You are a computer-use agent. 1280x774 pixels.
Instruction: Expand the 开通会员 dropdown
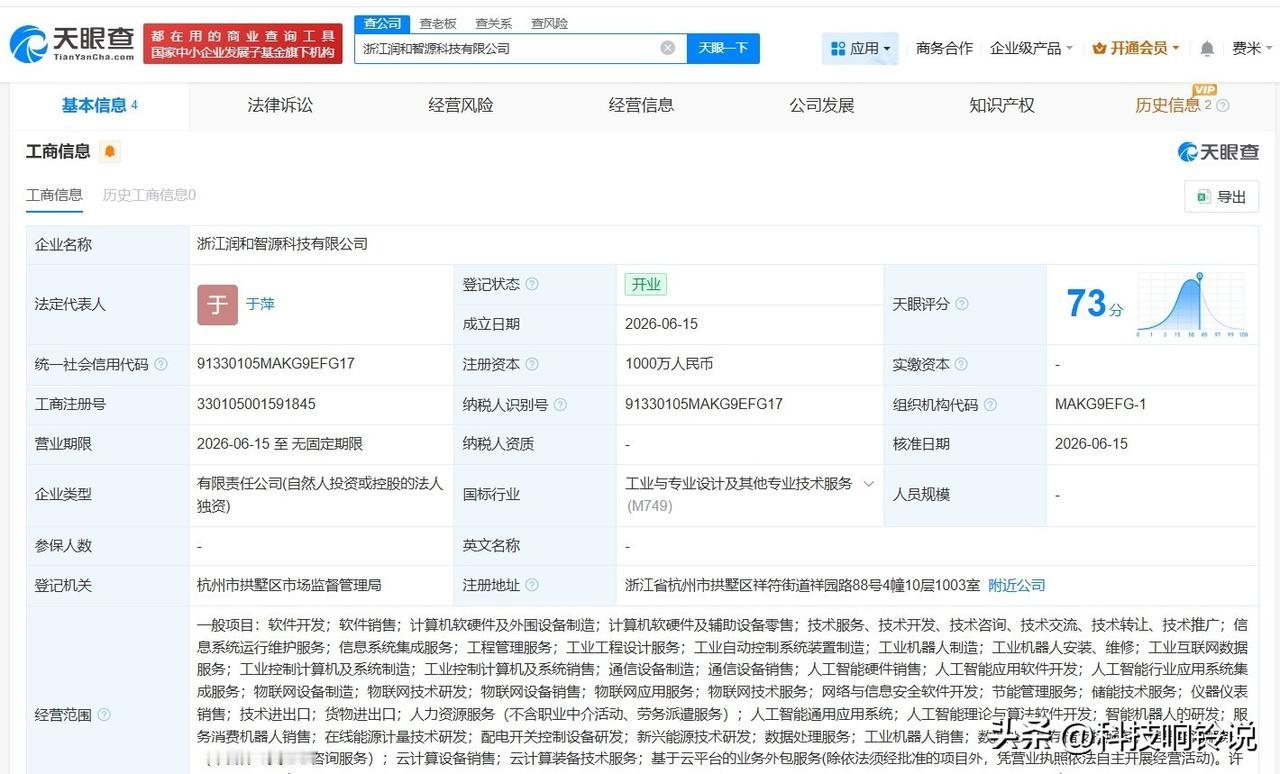(1136, 48)
